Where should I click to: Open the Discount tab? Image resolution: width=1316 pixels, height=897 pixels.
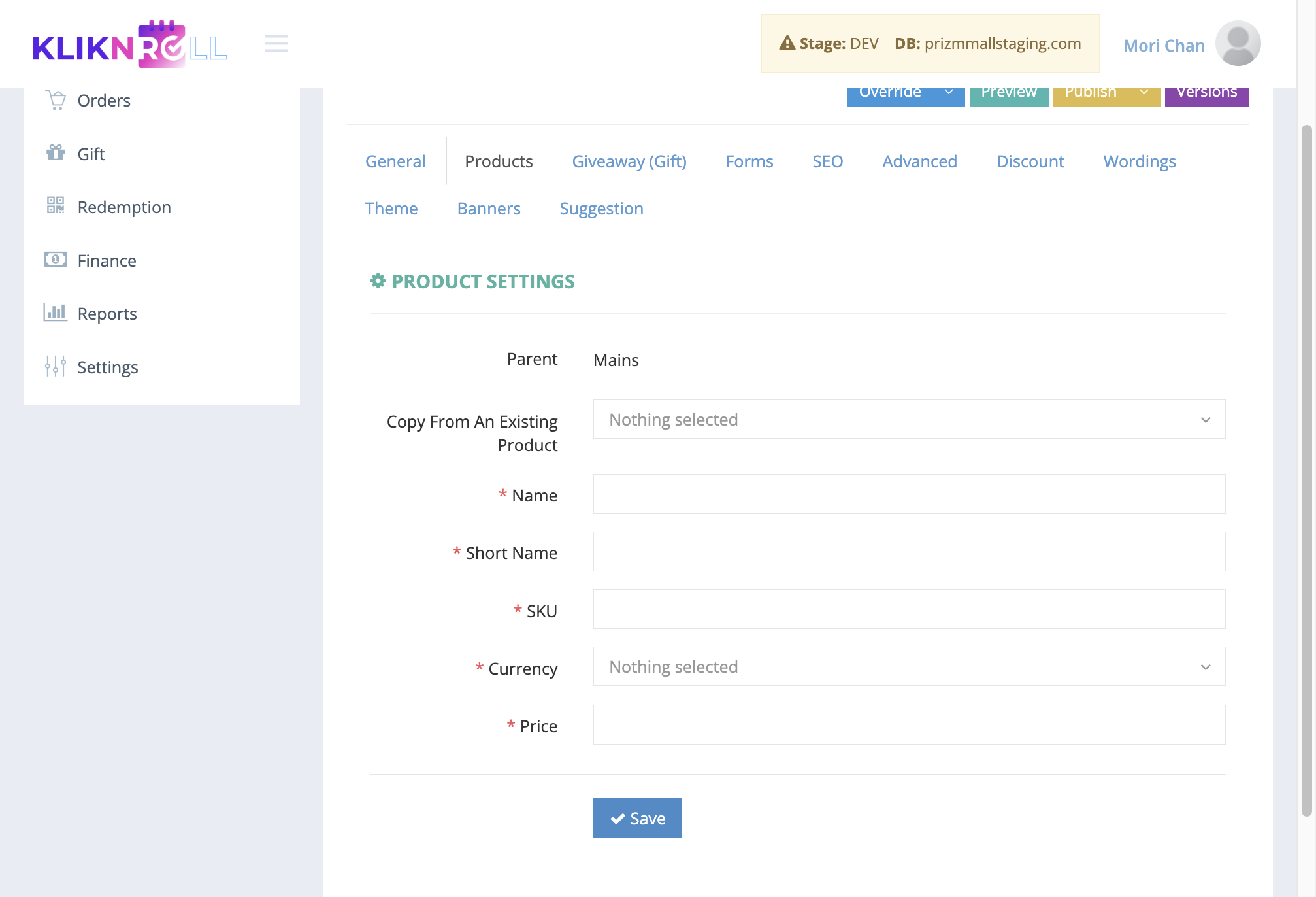1030,161
